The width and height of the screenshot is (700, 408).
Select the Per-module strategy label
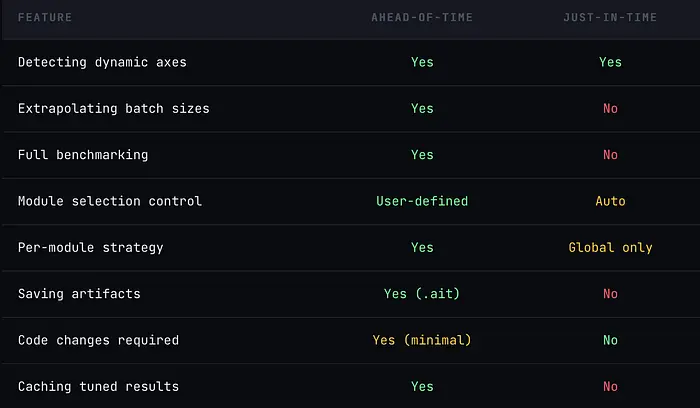point(90,247)
